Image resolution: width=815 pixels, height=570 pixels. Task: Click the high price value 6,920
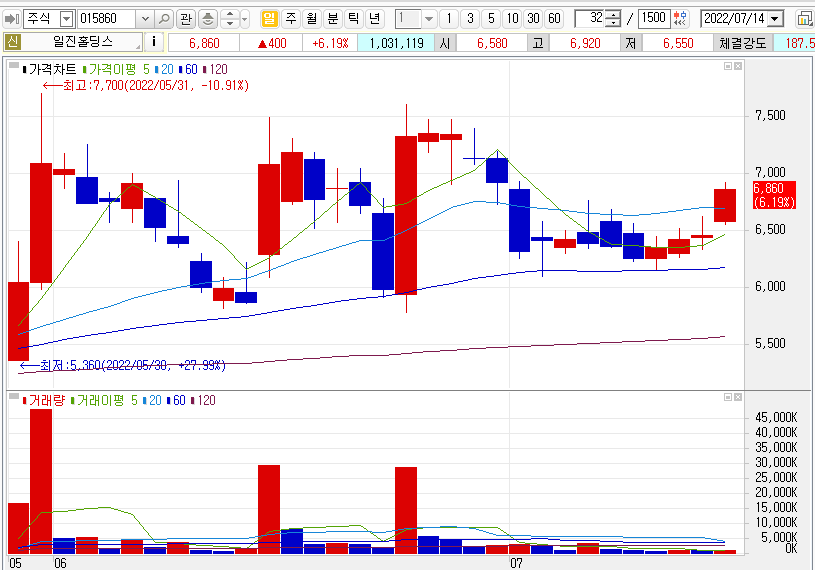tap(585, 43)
